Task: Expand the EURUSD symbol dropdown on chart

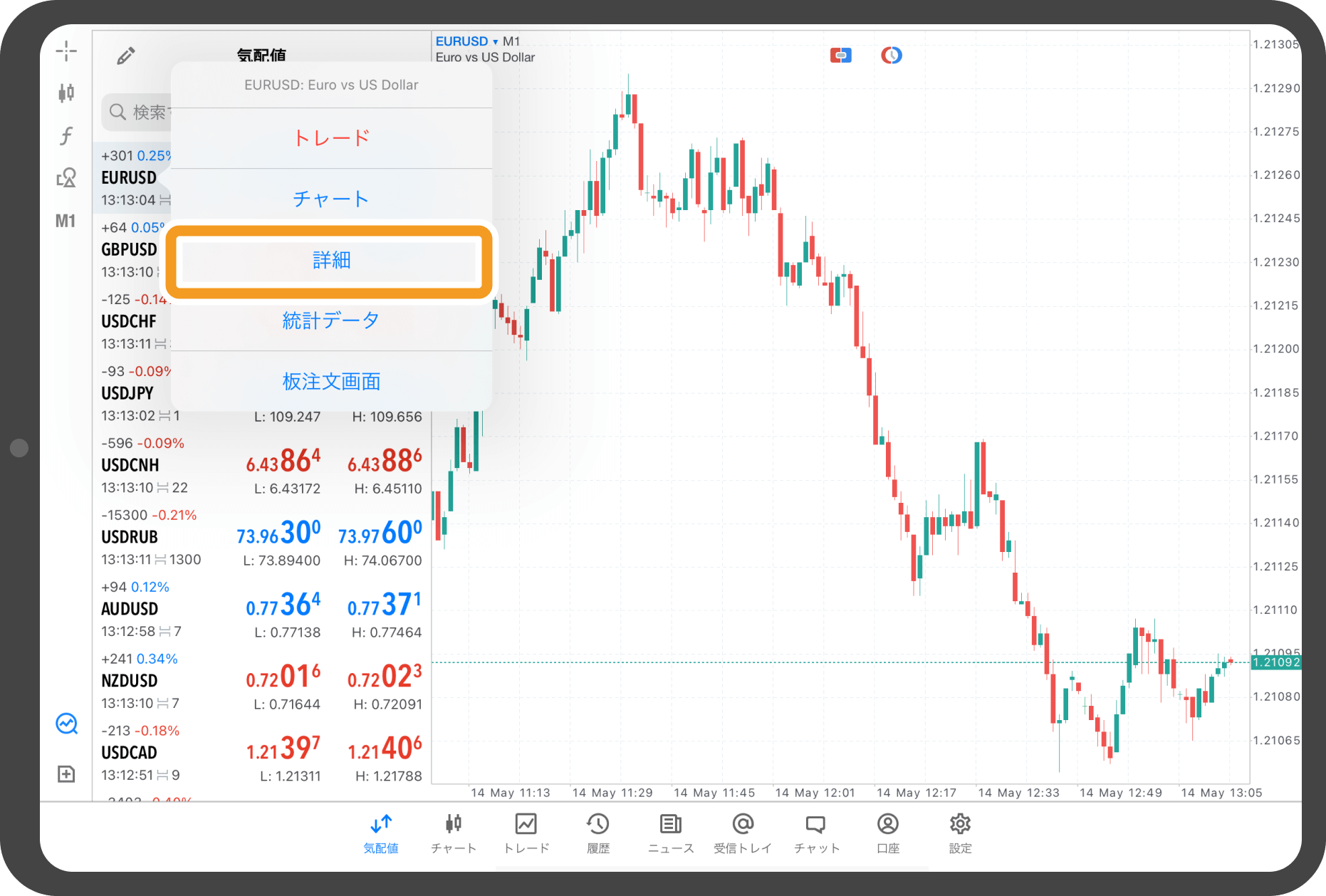Action: click(x=466, y=41)
